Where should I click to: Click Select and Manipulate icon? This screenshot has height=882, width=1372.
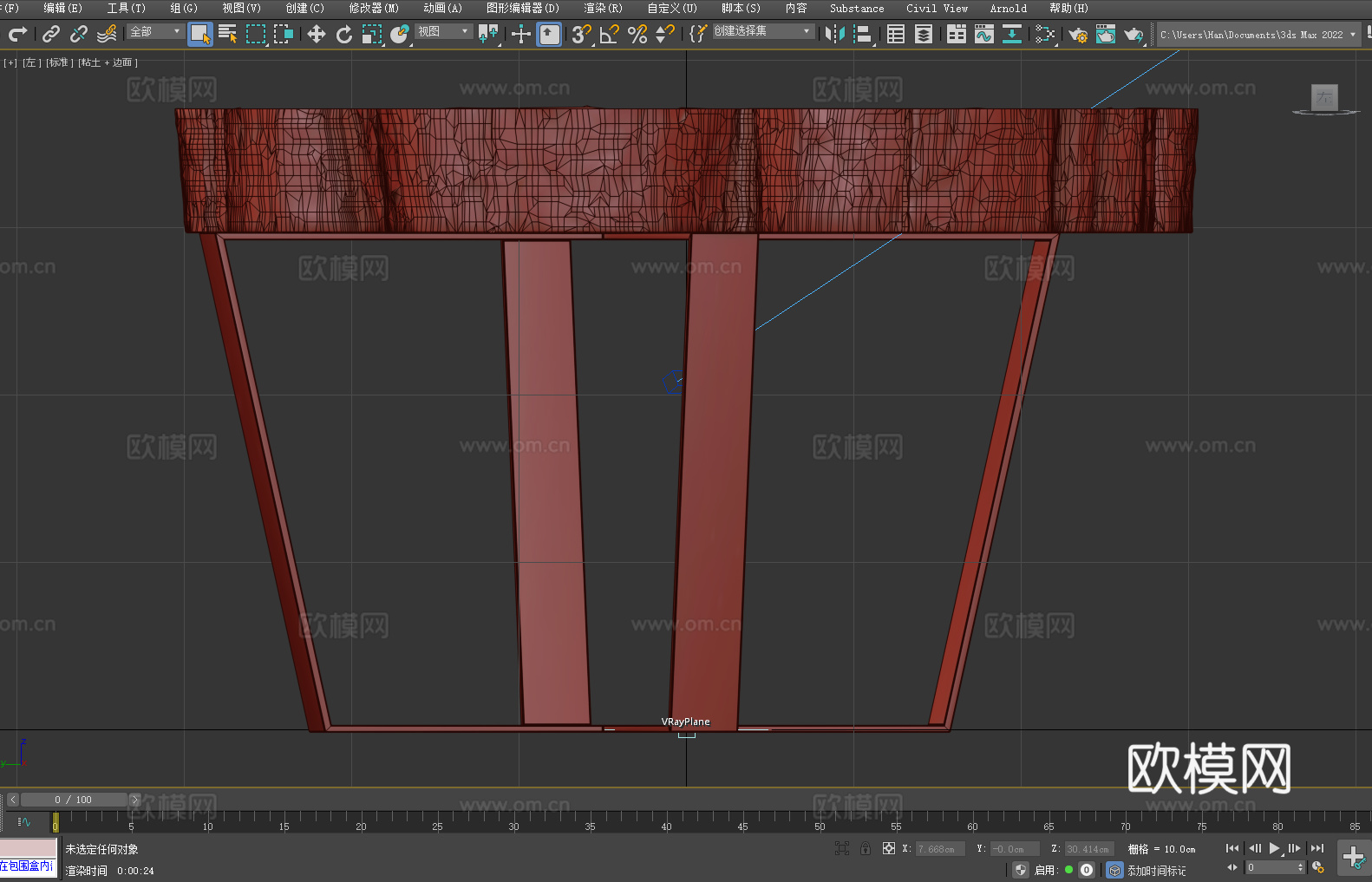tap(521, 34)
